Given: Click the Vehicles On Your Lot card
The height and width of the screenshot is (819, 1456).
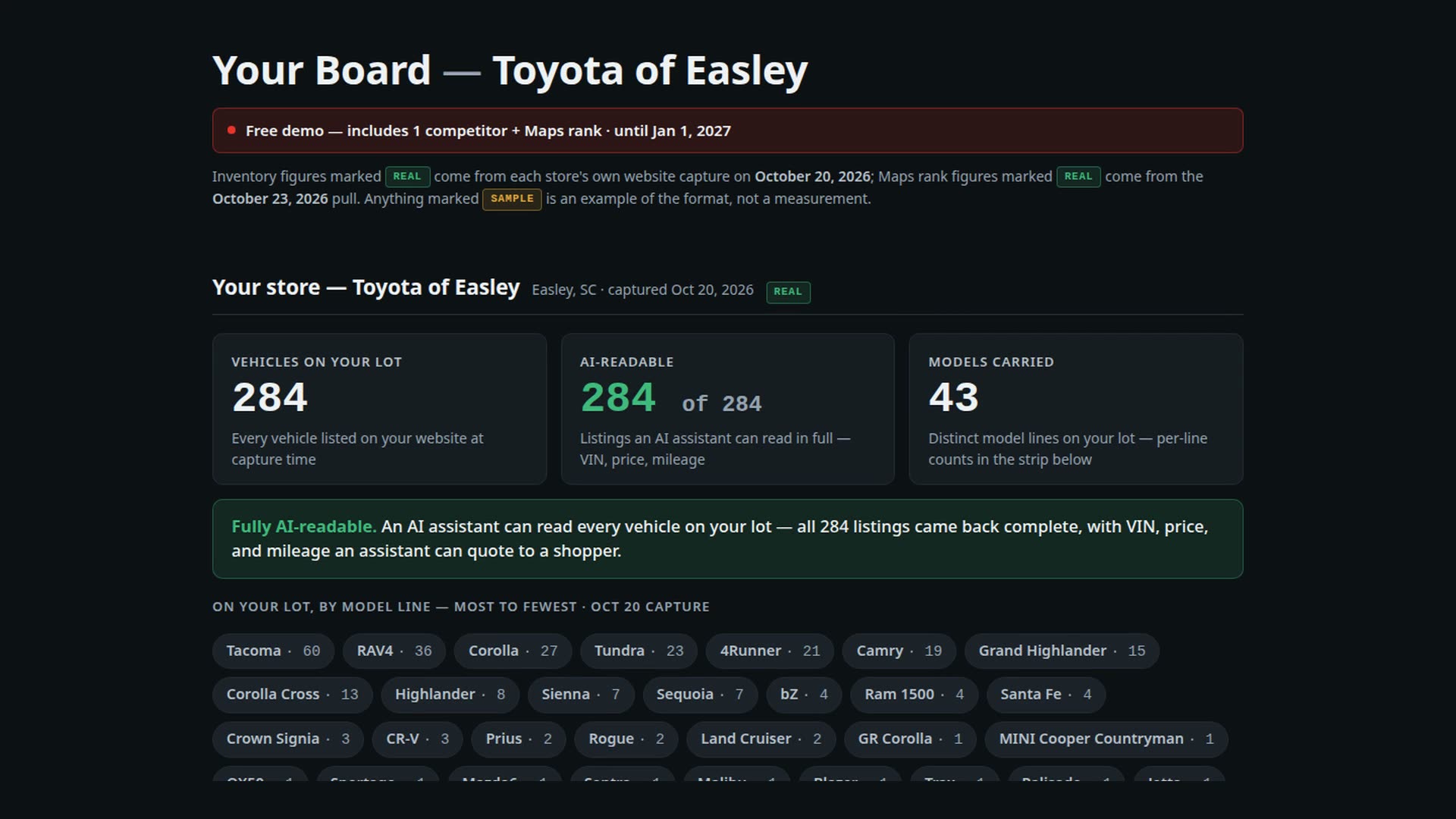Looking at the screenshot, I should point(379,409).
